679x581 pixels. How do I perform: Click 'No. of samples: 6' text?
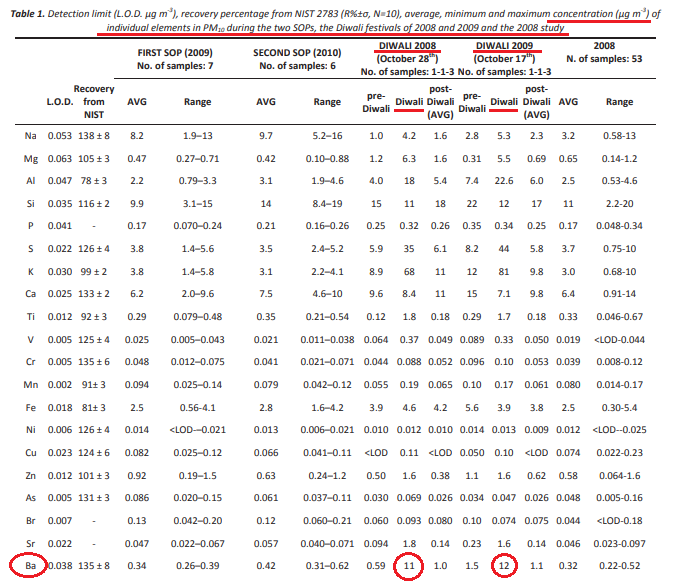click(297, 66)
